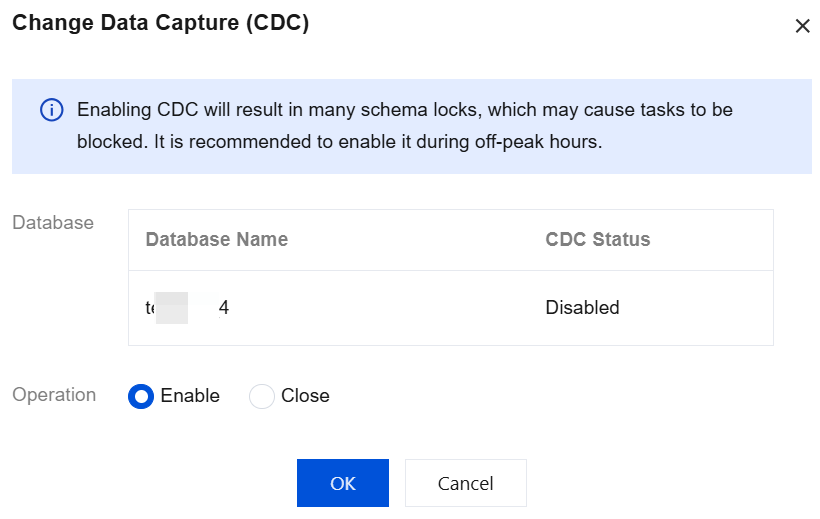Confirm with the OK button
Viewport: 820px width, 519px height.
click(x=342, y=483)
